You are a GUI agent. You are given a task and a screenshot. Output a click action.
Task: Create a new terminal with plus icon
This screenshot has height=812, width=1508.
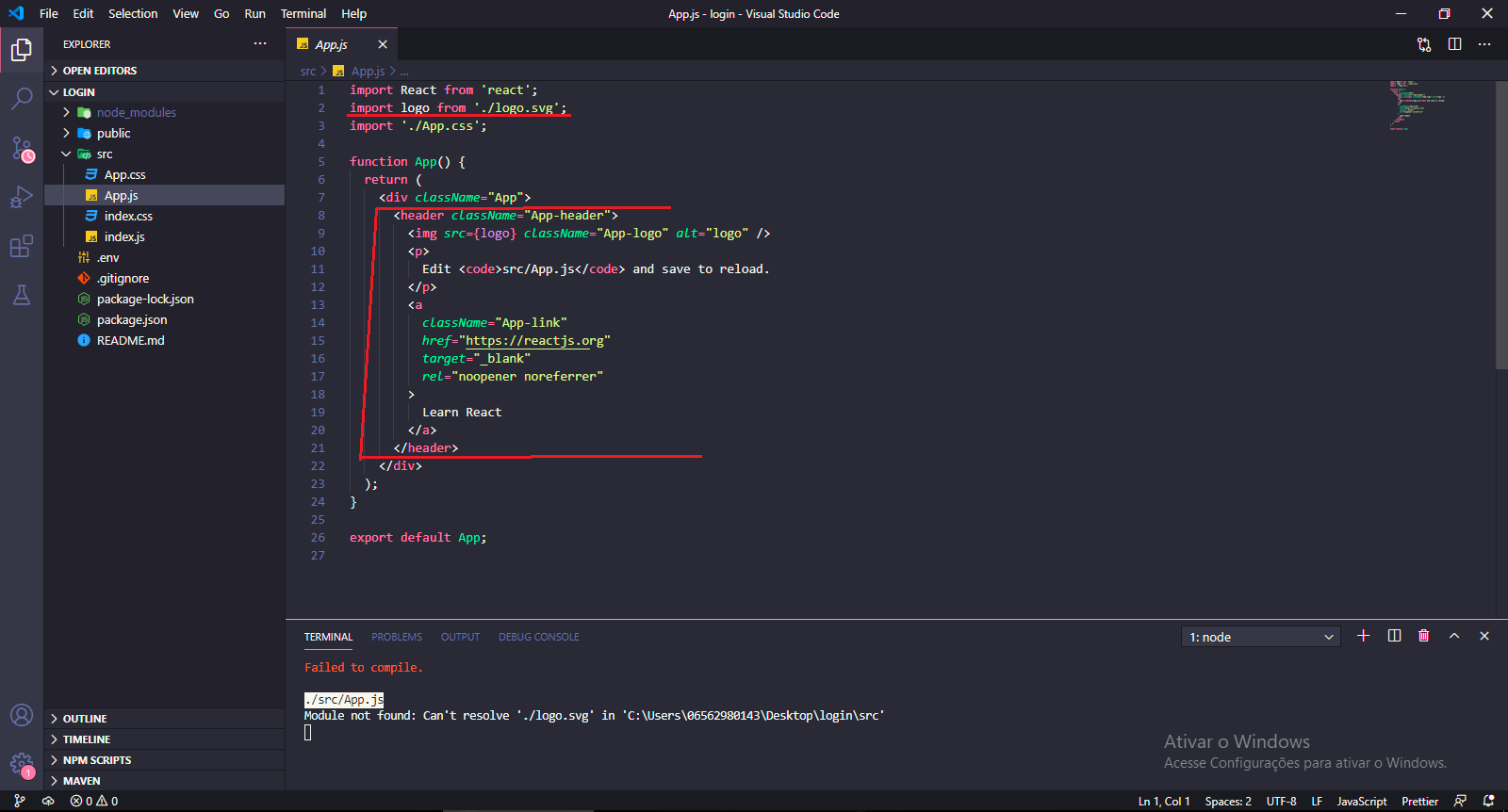pos(1363,636)
